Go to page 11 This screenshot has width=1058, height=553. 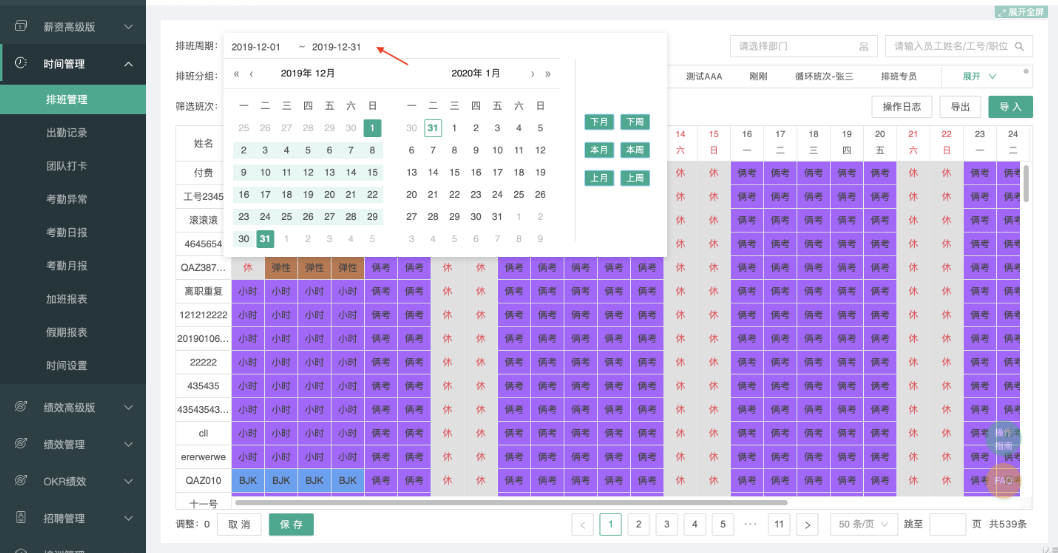[x=779, y=524]
